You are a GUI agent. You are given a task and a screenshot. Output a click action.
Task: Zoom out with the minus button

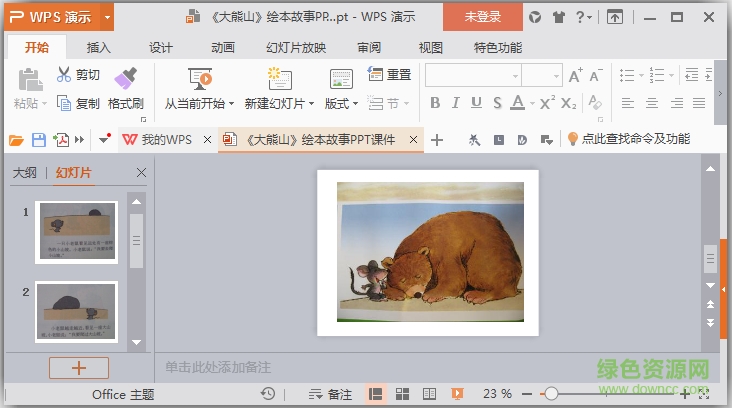click(527, 394)
